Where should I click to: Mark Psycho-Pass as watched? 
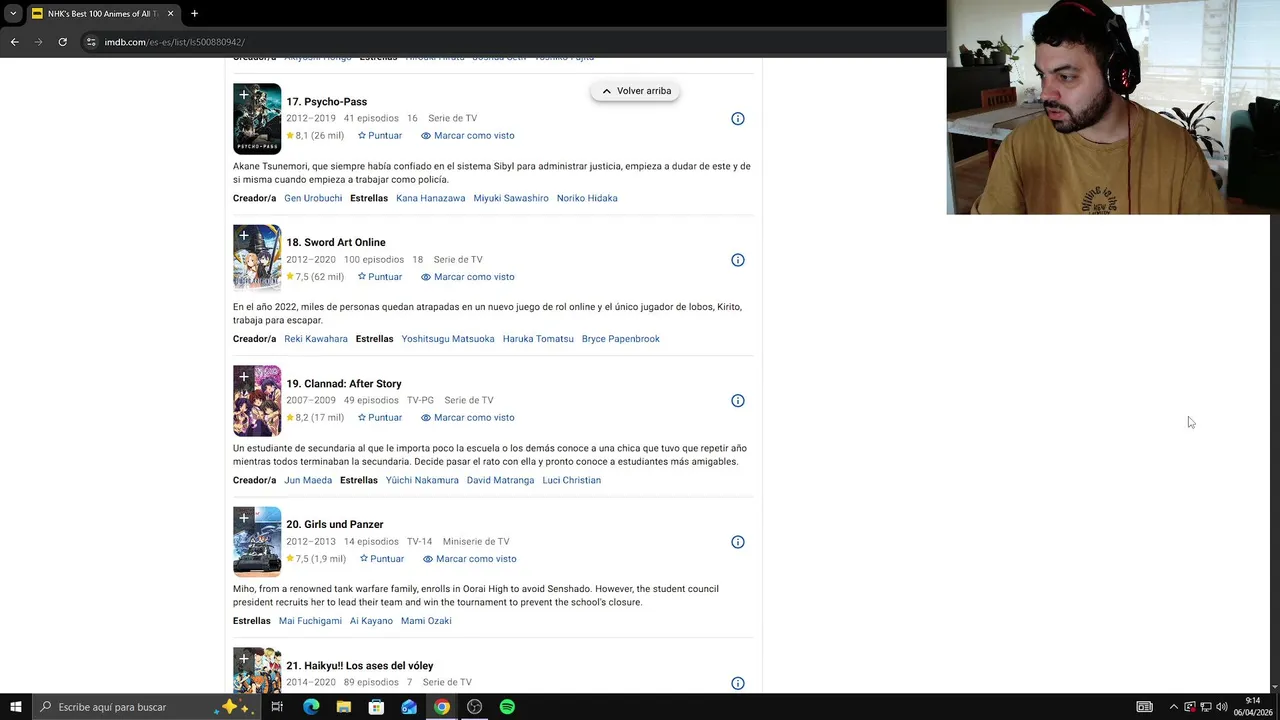467,136
